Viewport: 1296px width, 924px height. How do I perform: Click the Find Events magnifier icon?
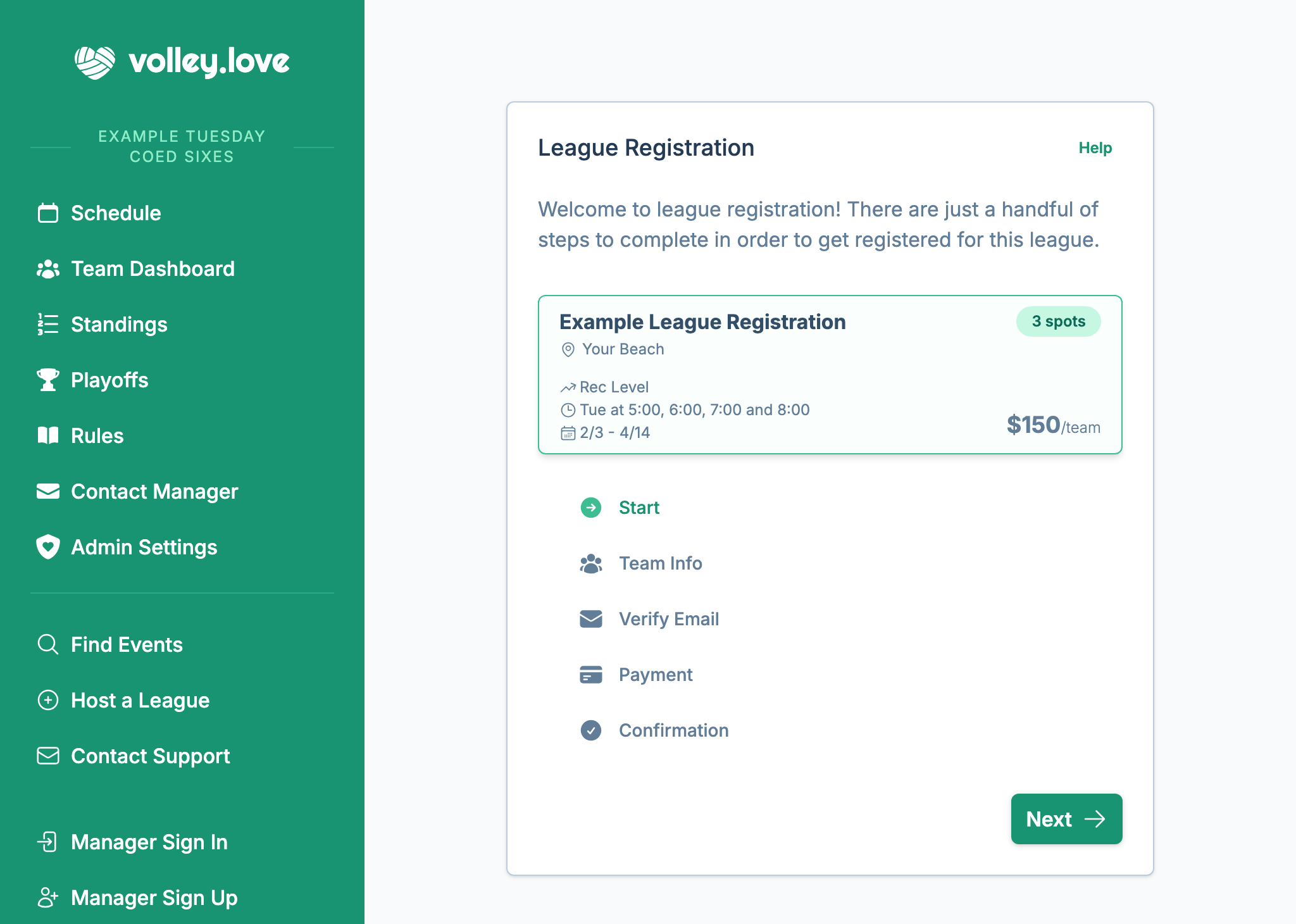coord(48,645)
